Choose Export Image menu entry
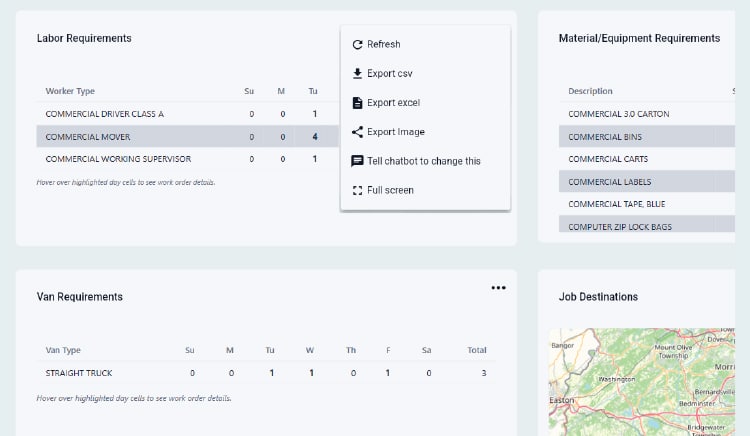 425,132
